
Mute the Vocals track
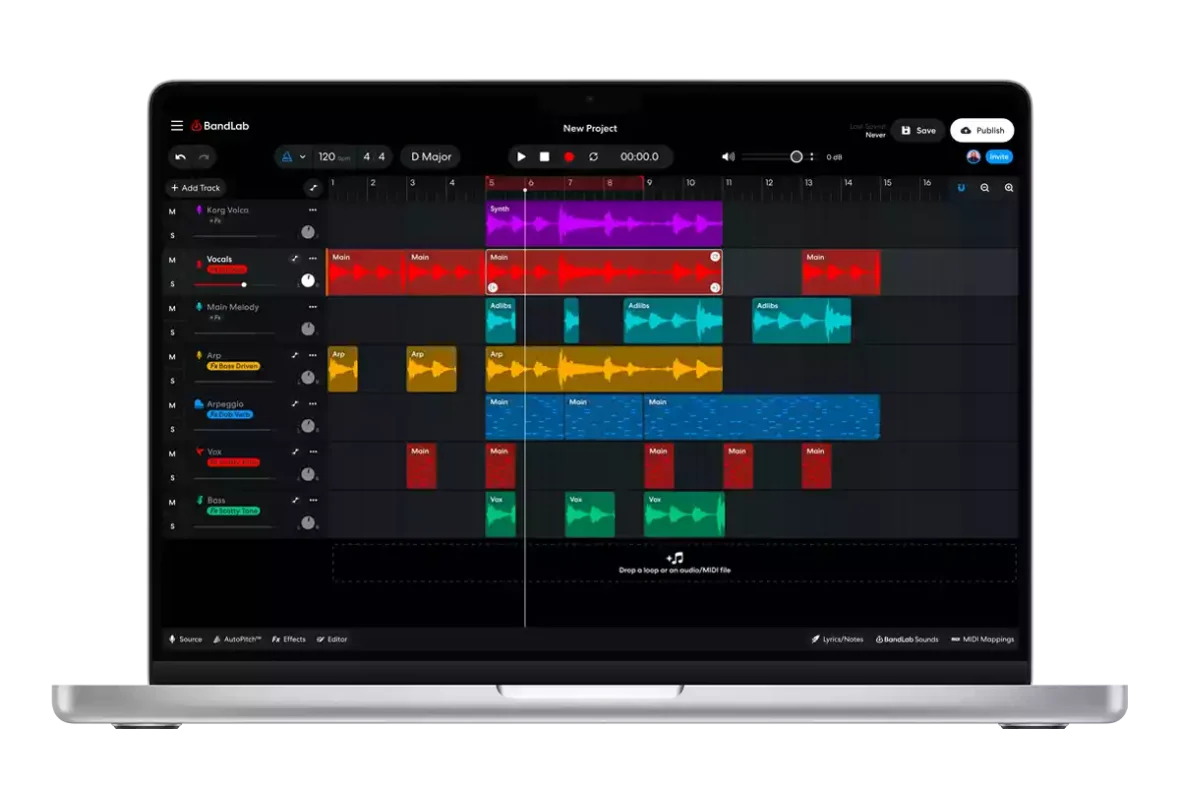172,259
